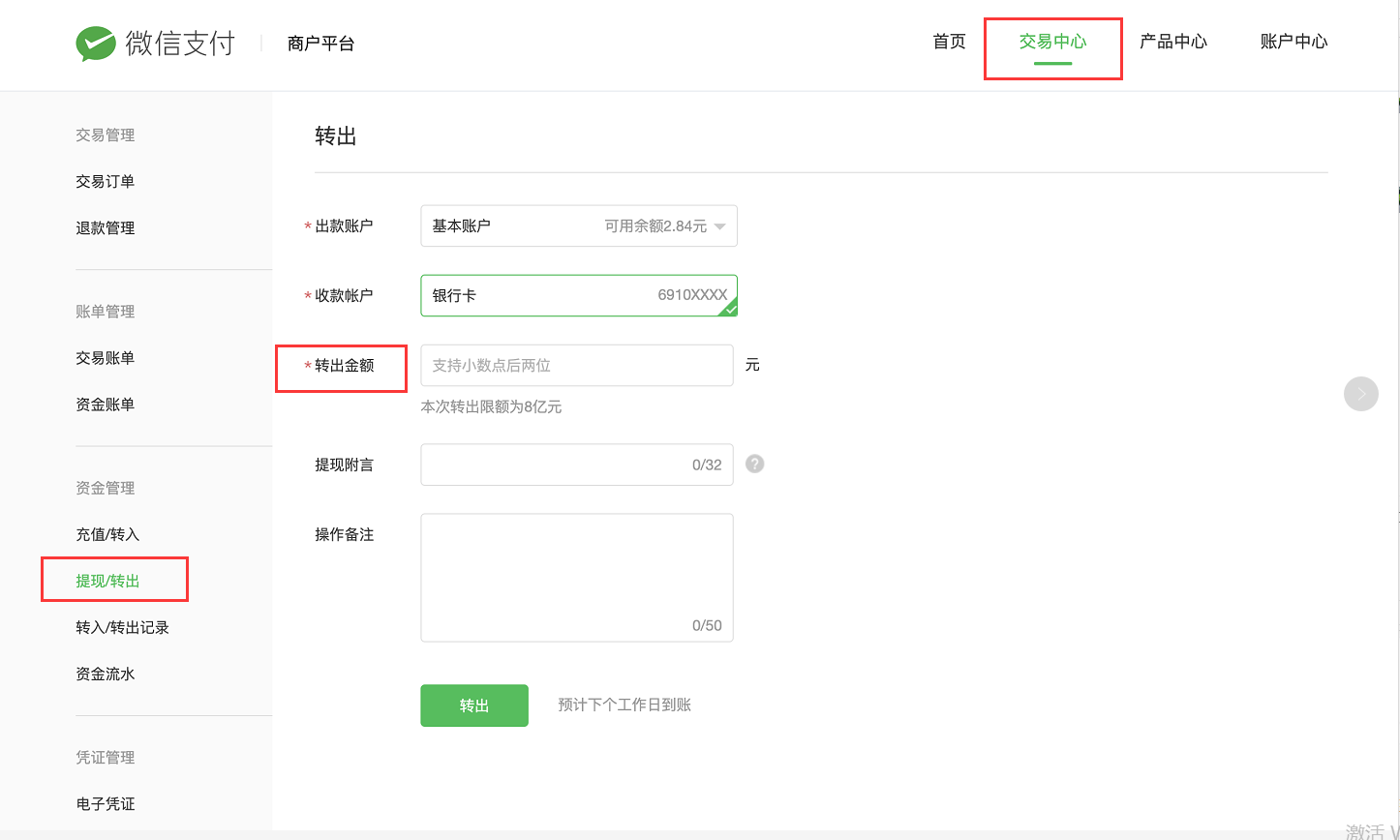Expand the 出款账户 dropdown arrow

719,226
